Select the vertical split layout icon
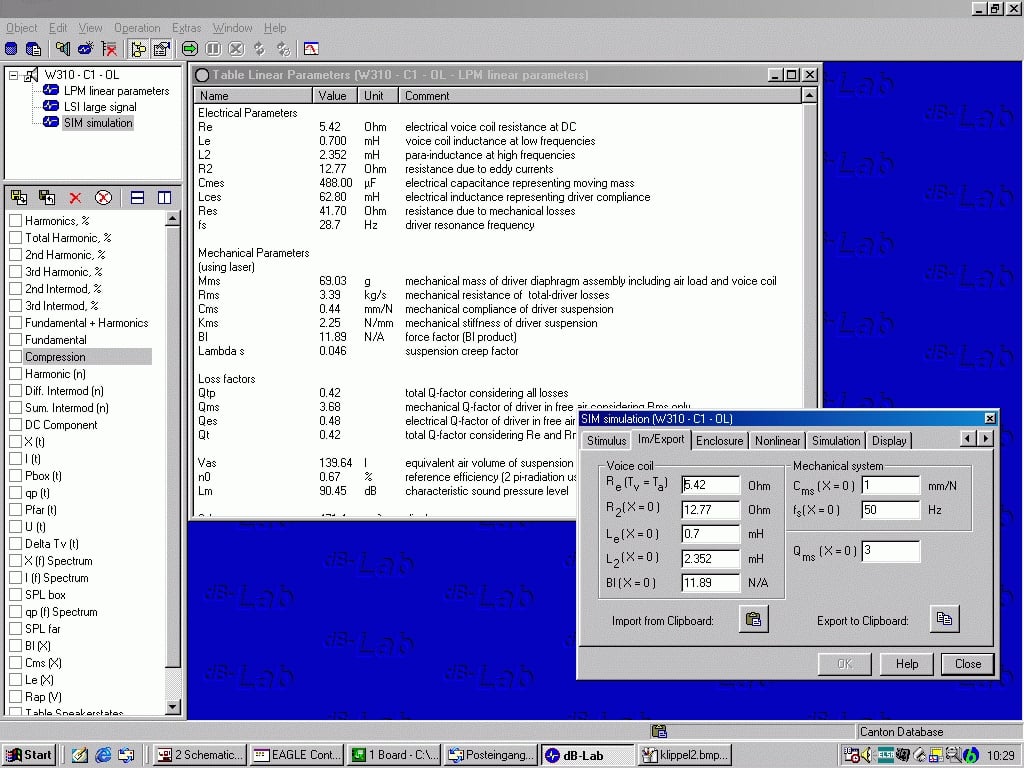This screenshot has height=768, width=1024. pyautogui.click(x=164, y=198)
